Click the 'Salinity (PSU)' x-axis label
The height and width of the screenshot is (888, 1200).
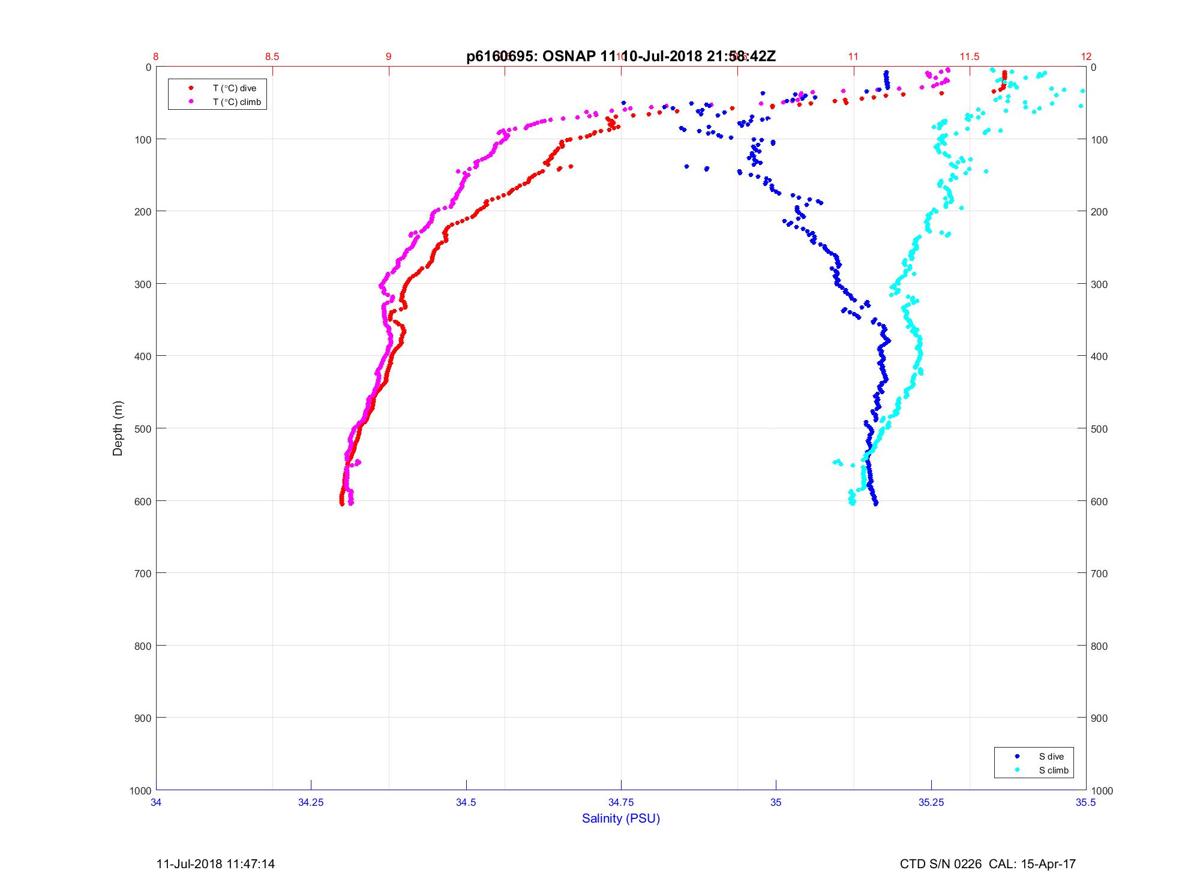621,818
